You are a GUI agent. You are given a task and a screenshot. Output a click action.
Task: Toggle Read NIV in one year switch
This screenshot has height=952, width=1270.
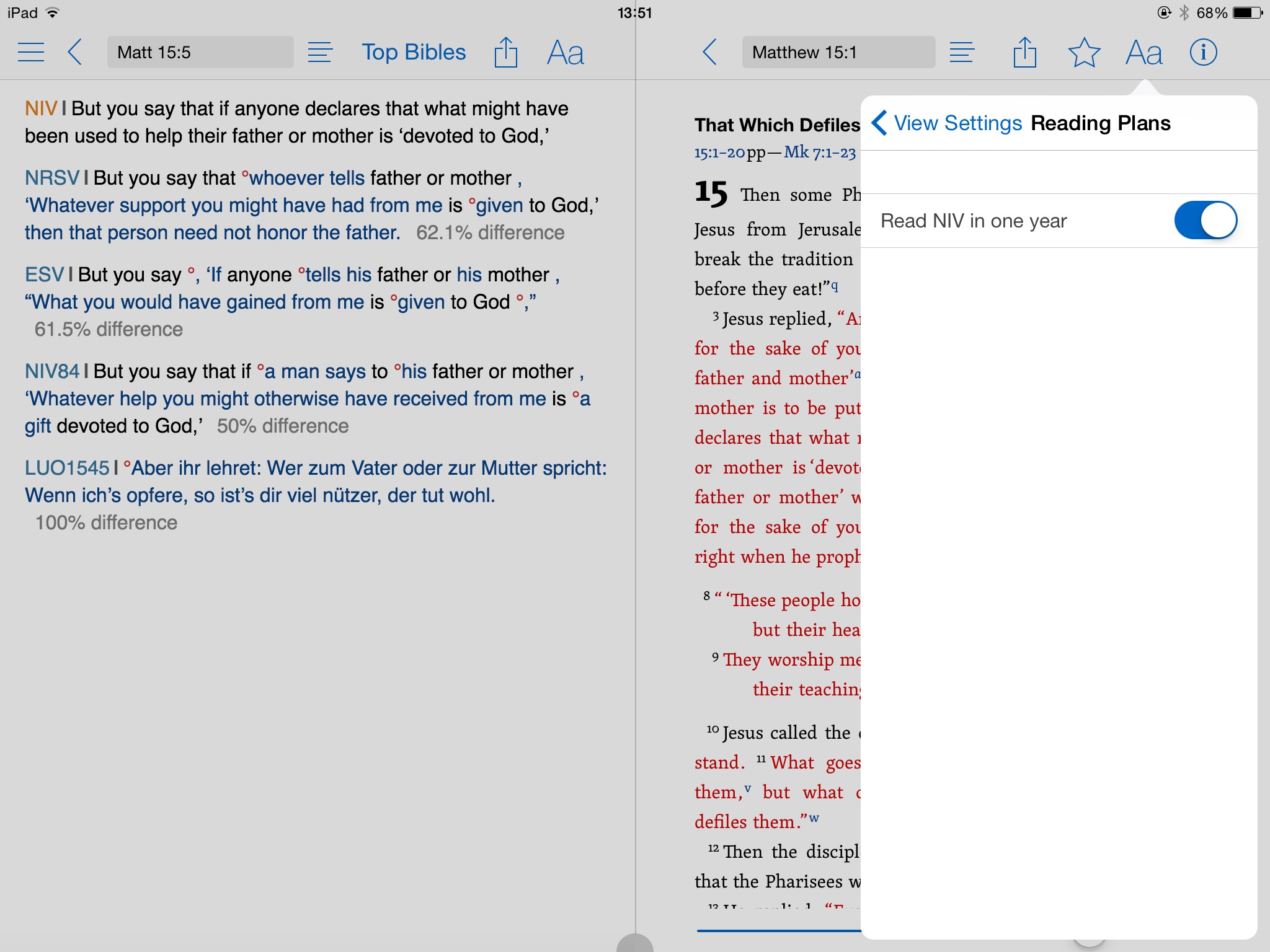coord(1206,220)
